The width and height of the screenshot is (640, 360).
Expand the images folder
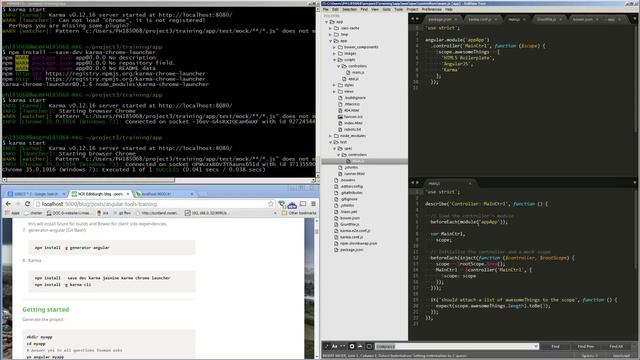click(x=335, y=53)
